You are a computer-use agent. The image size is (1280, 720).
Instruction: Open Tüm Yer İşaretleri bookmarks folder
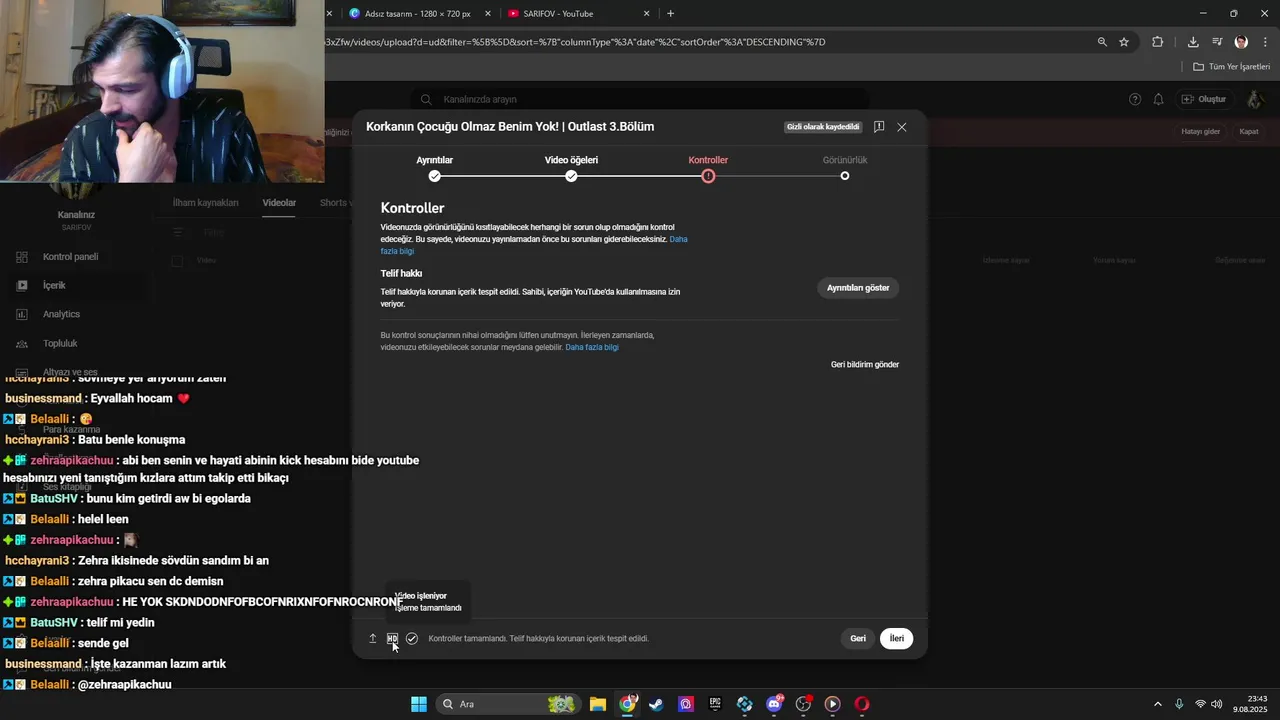[x=1232, y=67]
